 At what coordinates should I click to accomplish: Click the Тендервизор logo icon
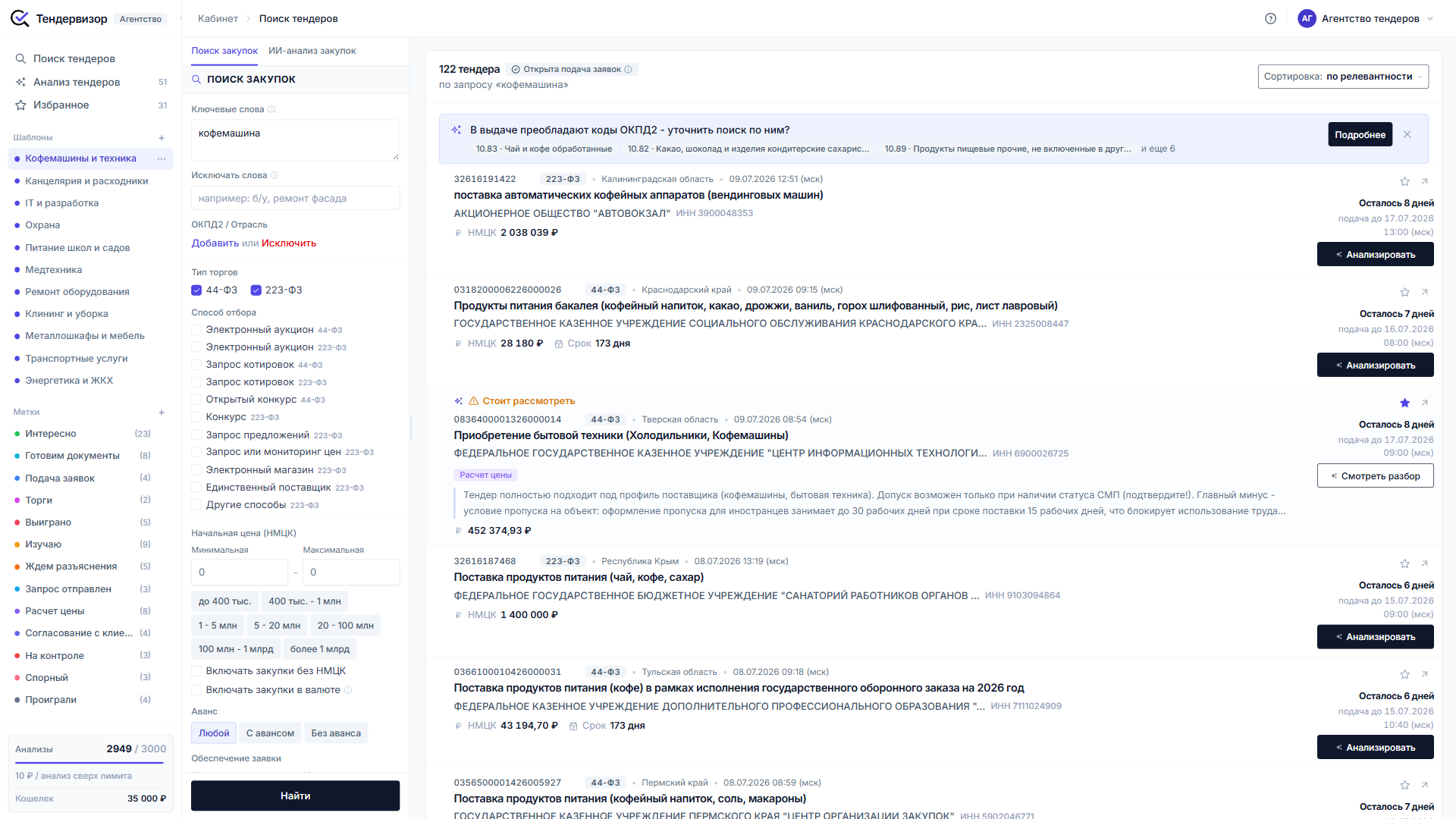point(20,18)
